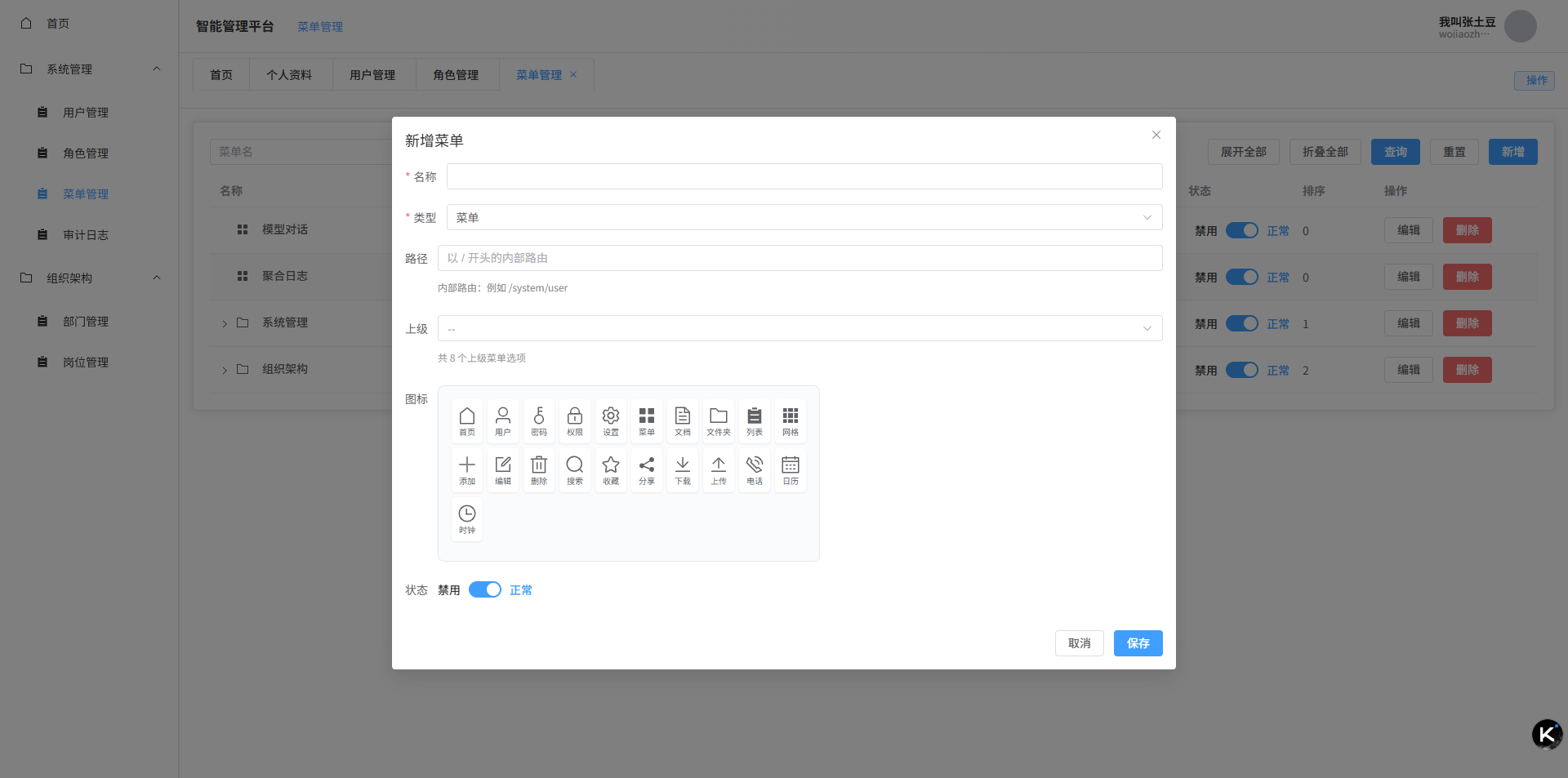Choose the 网格 grid icon
The image size is (1568, 778).
tap(791, 421)
